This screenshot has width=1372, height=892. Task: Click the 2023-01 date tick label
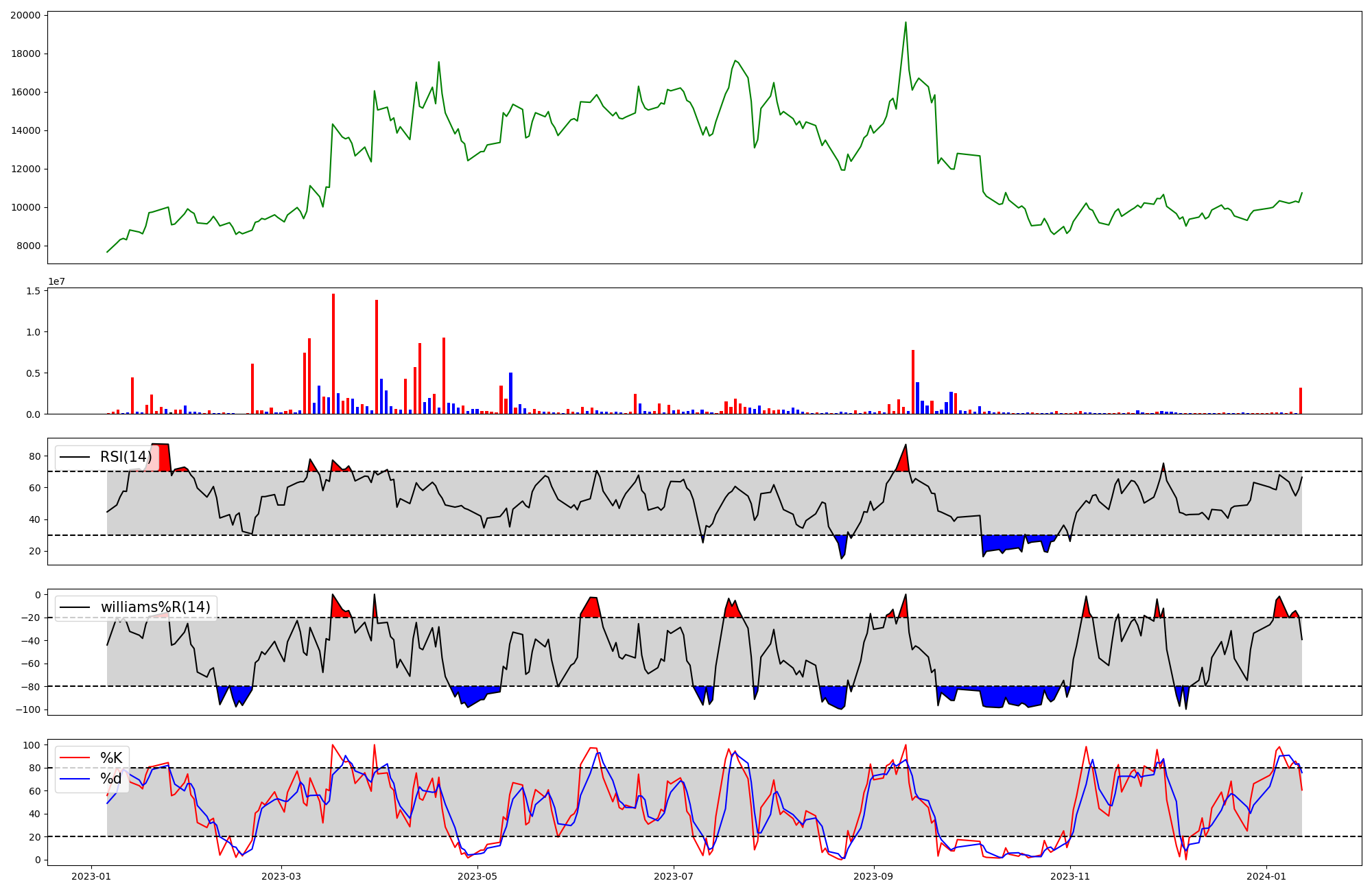pyautogui.click(x=91, y=876)
